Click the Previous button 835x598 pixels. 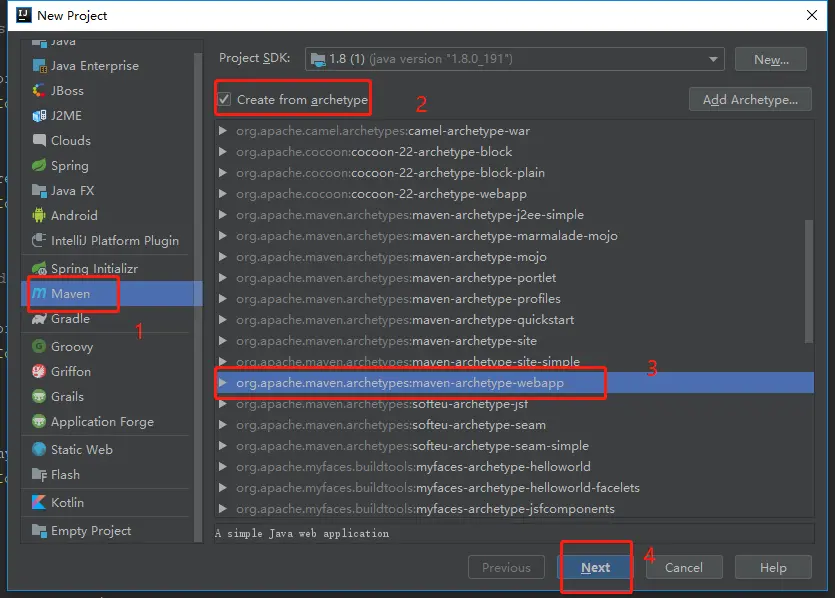506,567
